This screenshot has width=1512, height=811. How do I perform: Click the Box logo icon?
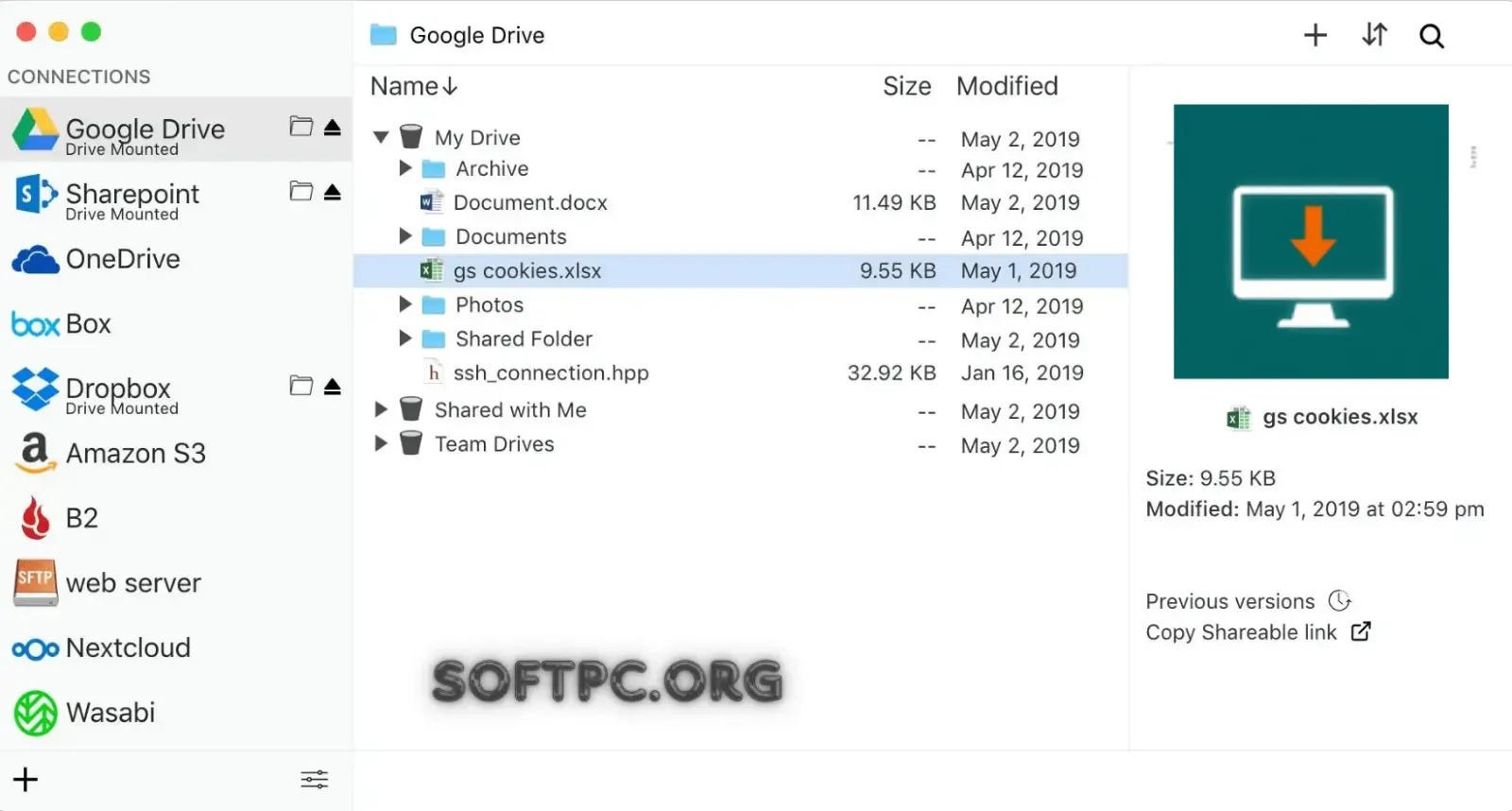tap(35, 324)
